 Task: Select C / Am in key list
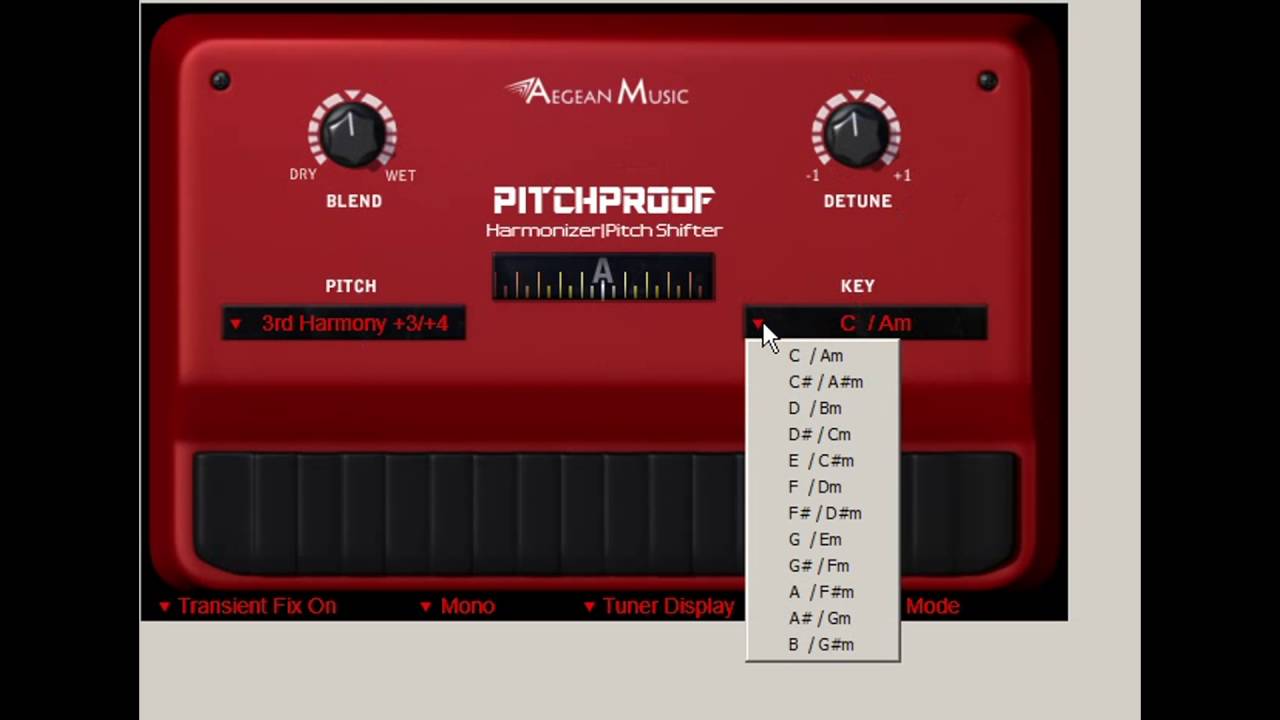[x=823, y=356]
